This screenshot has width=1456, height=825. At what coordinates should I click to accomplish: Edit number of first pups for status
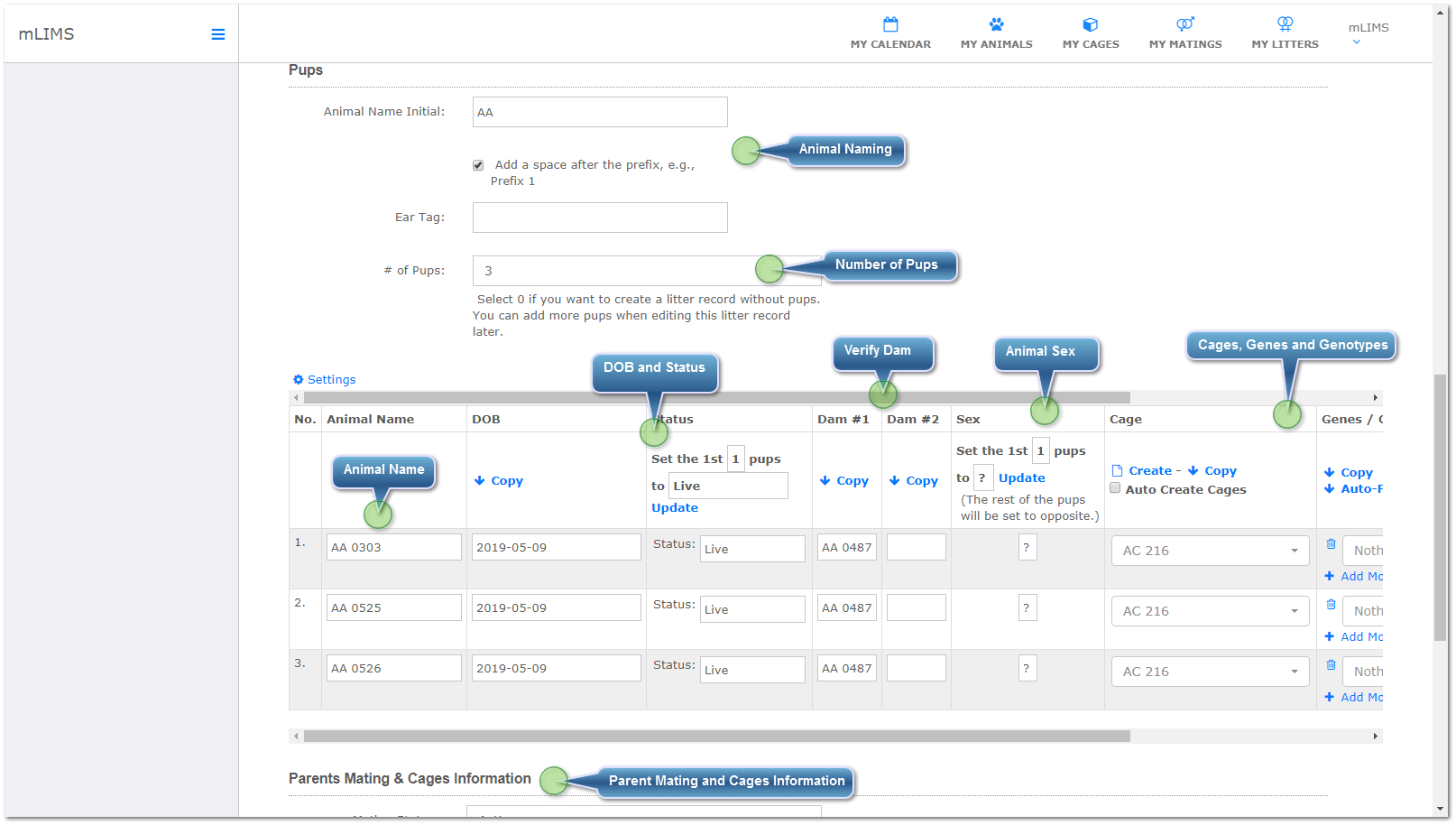[736, 459]
